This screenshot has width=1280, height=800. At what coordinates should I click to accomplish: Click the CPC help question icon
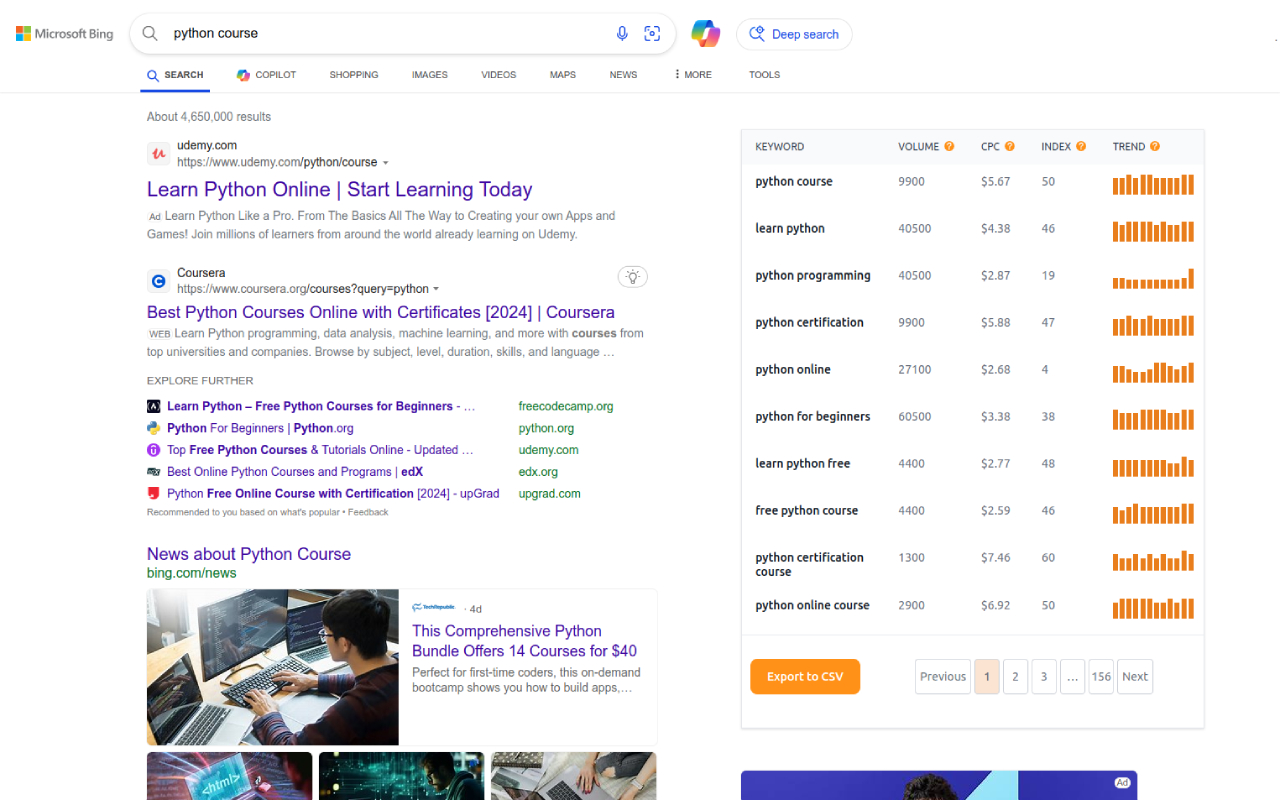[1010, 147]
